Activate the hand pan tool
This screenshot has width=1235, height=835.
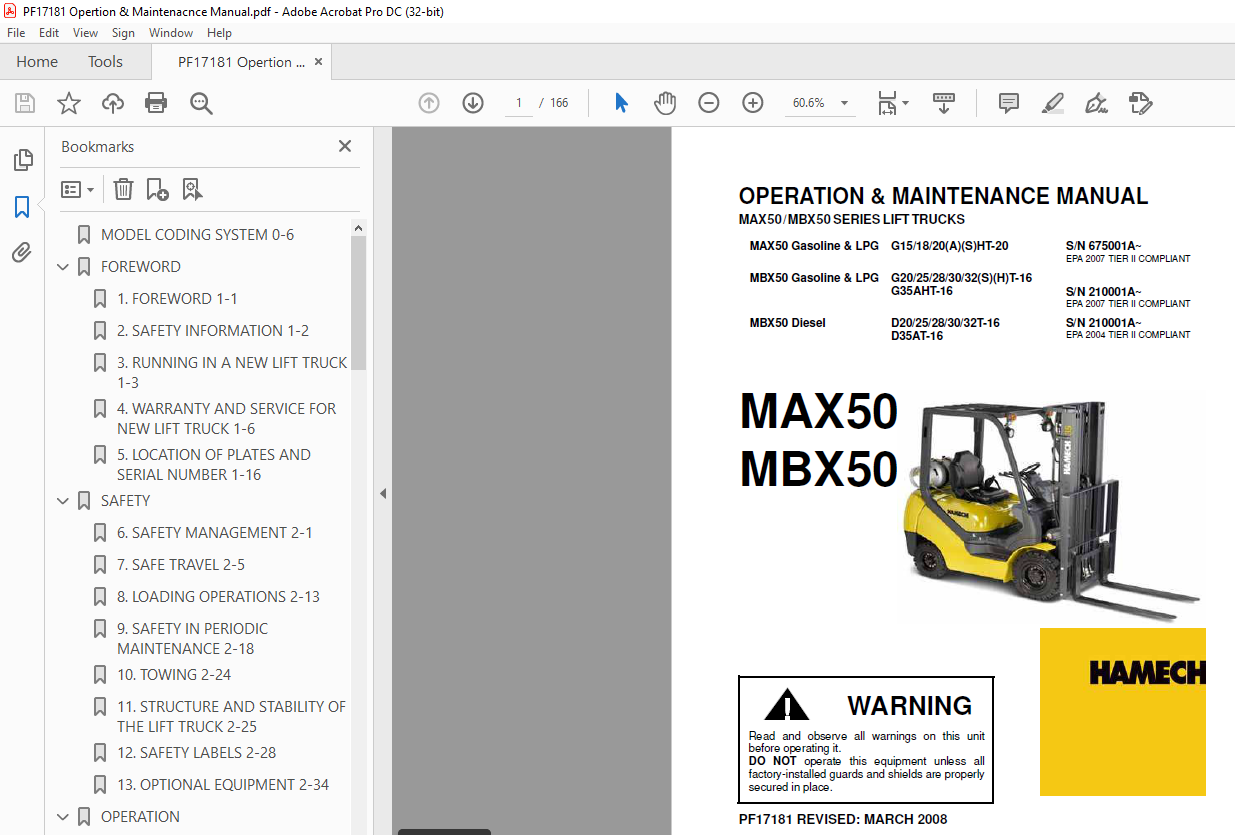pos(665,103)
